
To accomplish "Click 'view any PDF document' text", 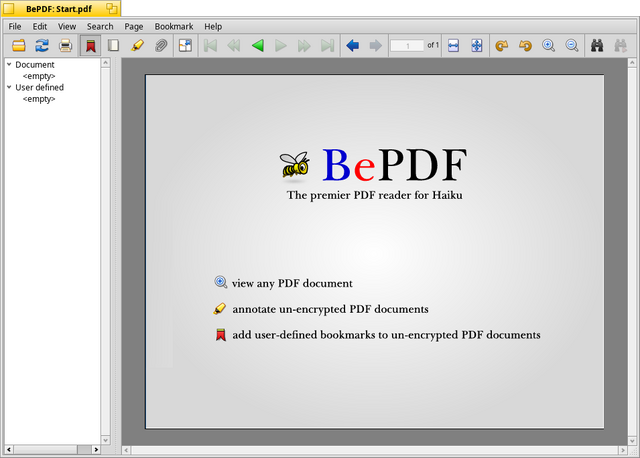I will point(292,283).
